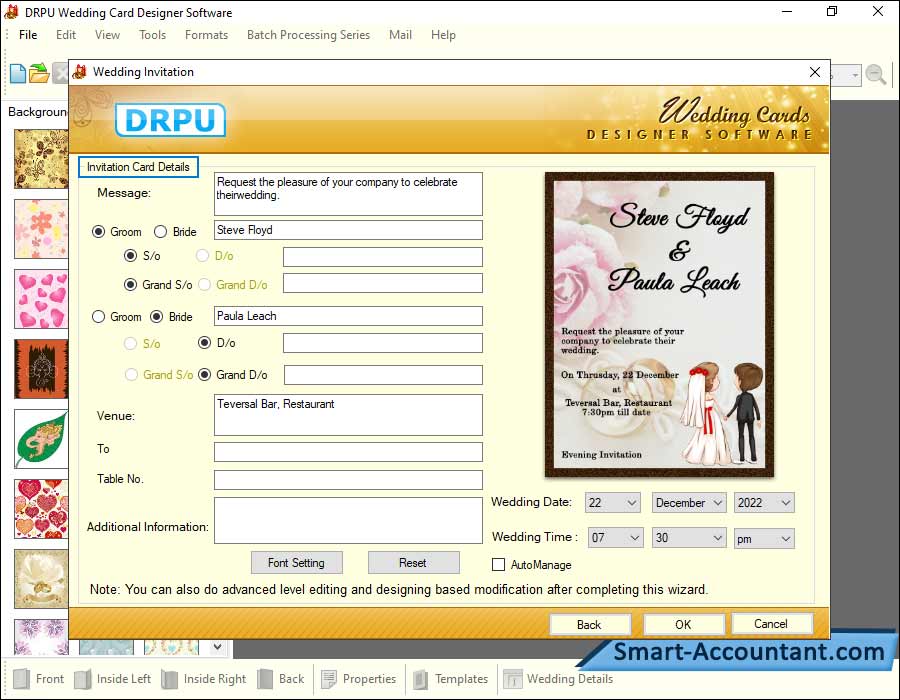Open the wedding hour dropdown showing 07
The height and width of the screenshot is (700, 900).
[615, 538]
